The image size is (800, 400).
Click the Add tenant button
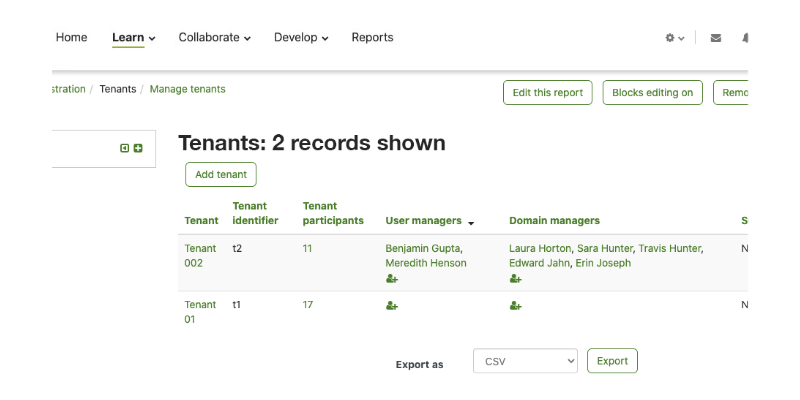[221, 174]
